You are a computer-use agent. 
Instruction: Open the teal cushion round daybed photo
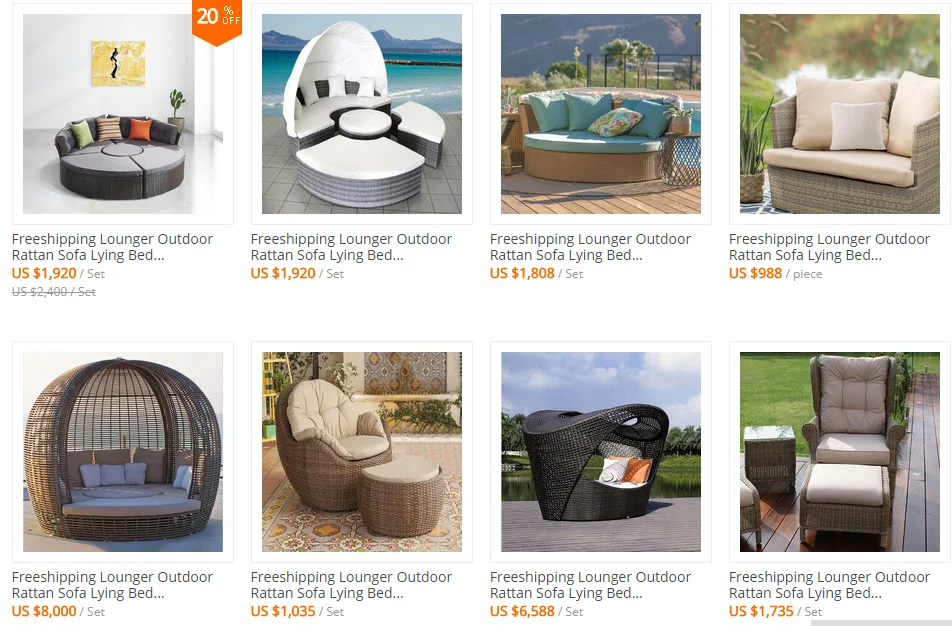[600, 114]
